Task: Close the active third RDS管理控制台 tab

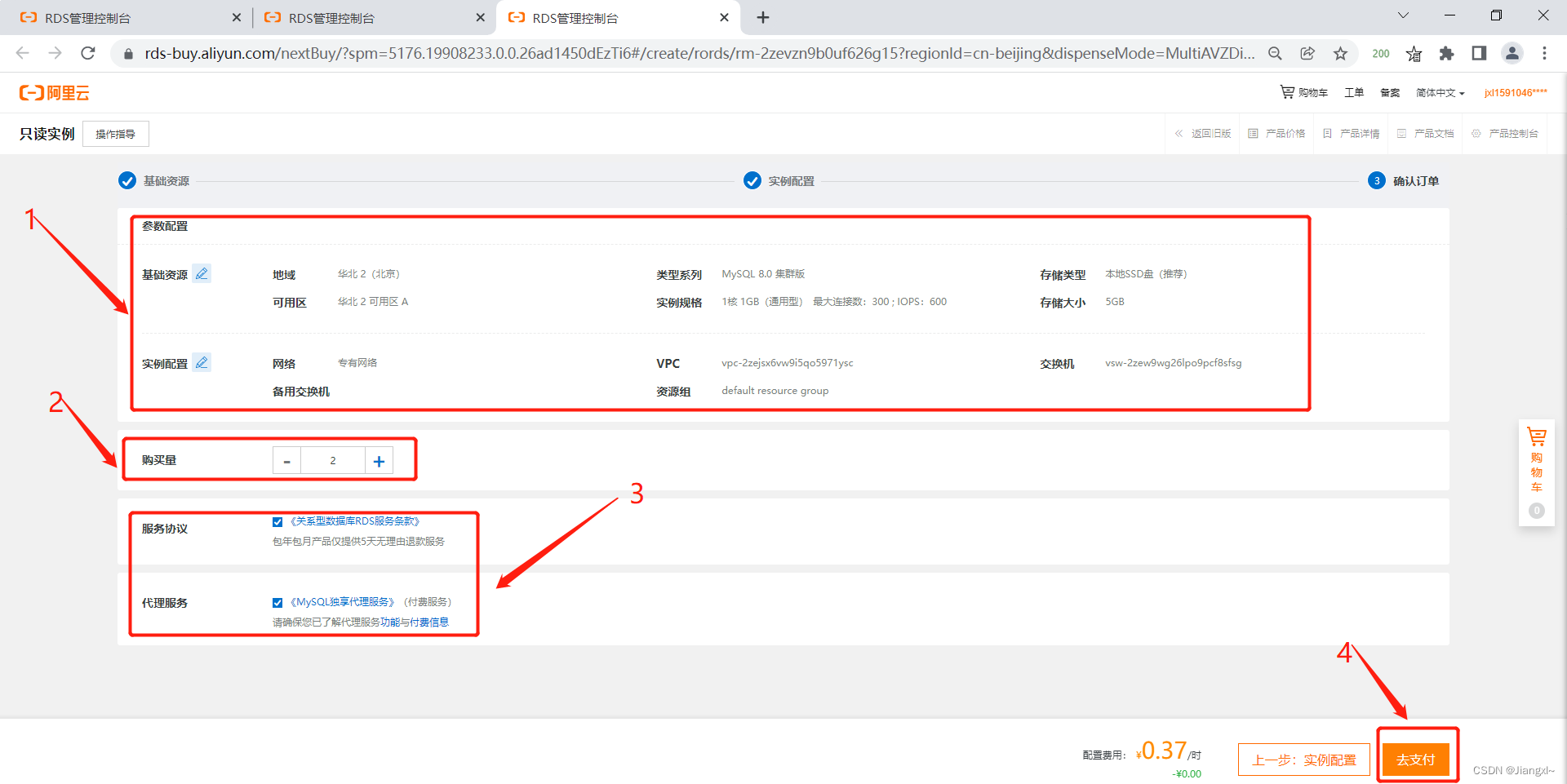Action: (x=724, y=17)
